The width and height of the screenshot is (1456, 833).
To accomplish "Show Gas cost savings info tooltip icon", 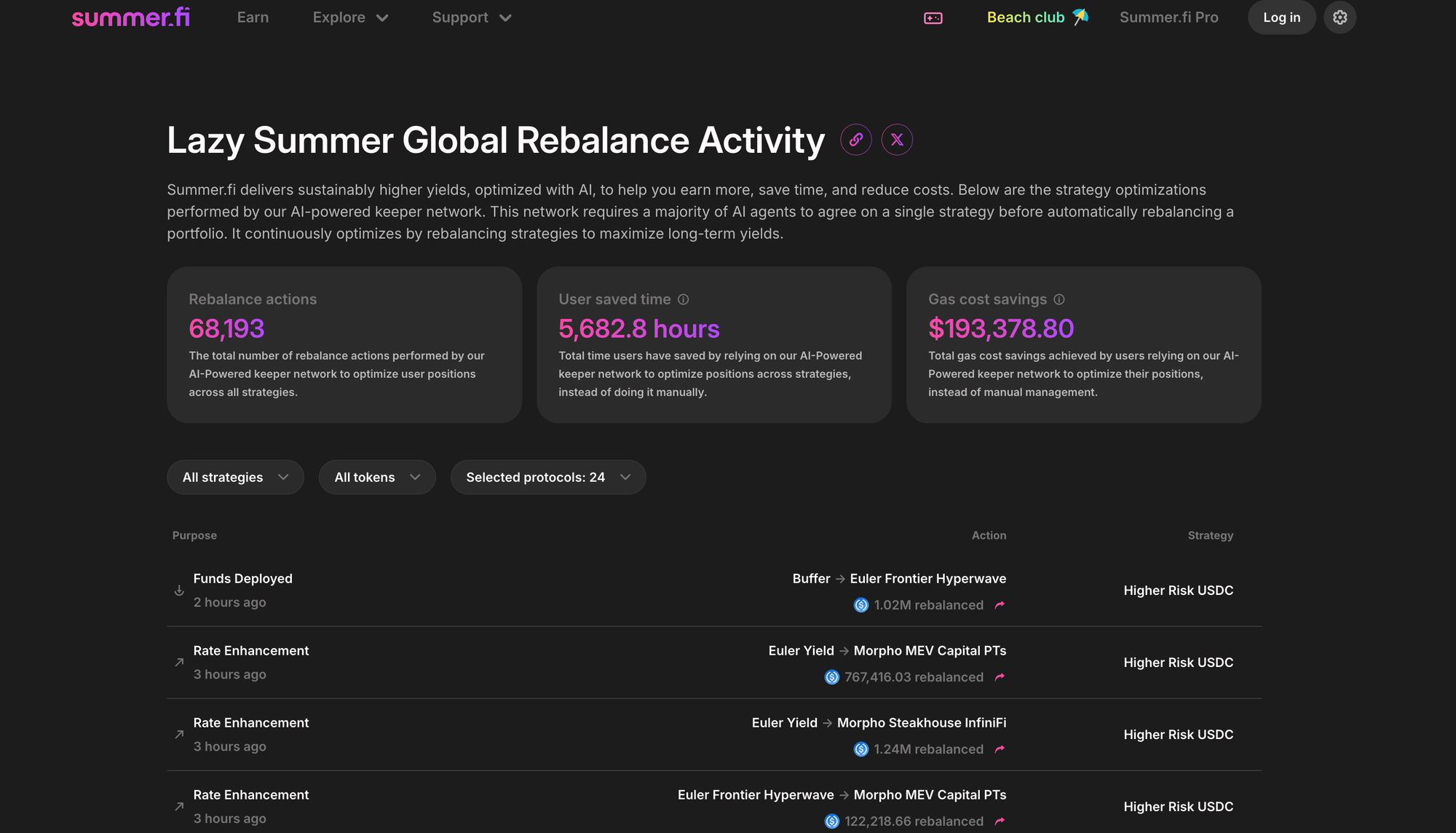I will point(1059,299).
